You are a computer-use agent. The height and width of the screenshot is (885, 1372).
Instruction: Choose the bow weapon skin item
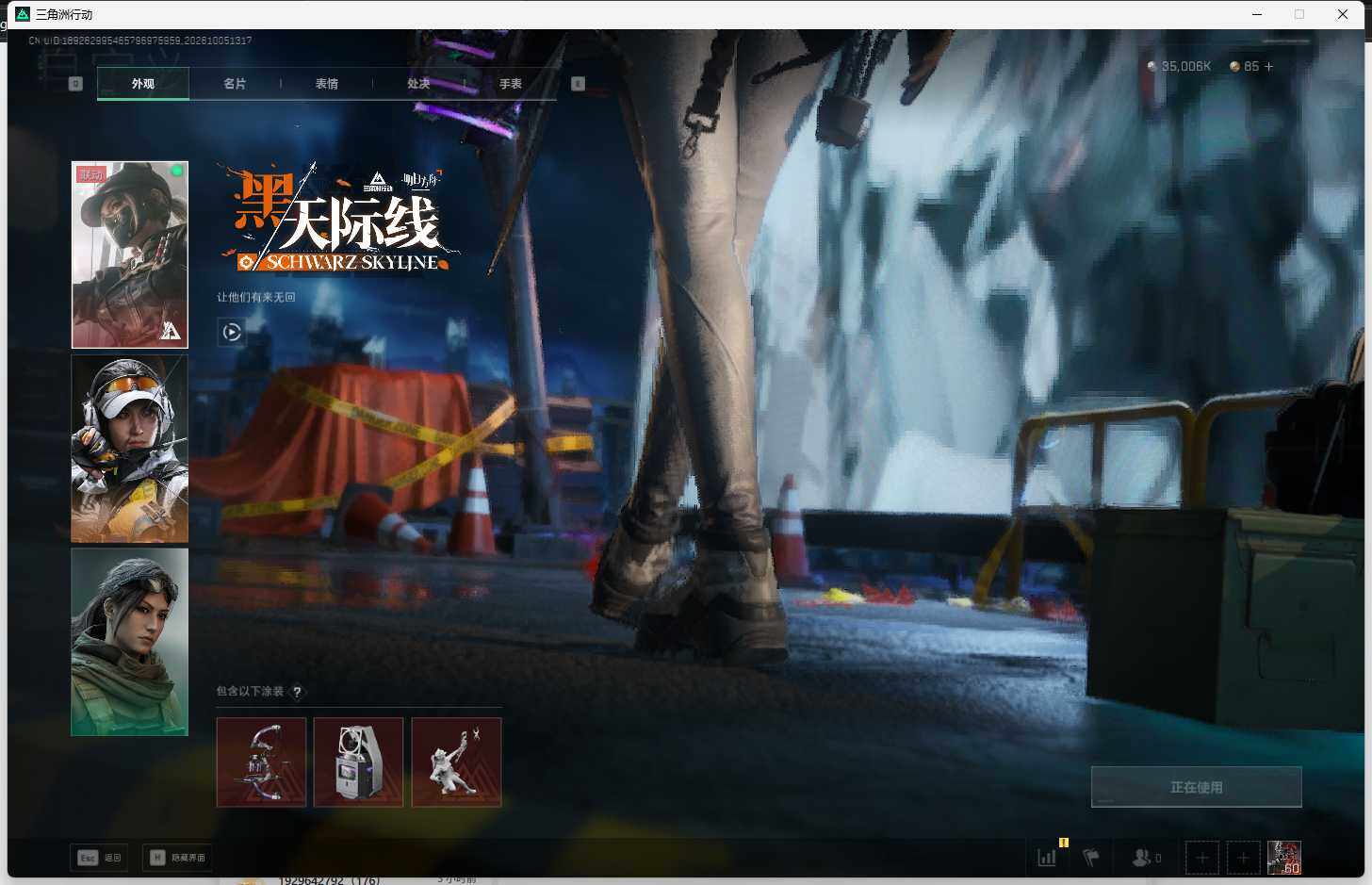(262, 762)
